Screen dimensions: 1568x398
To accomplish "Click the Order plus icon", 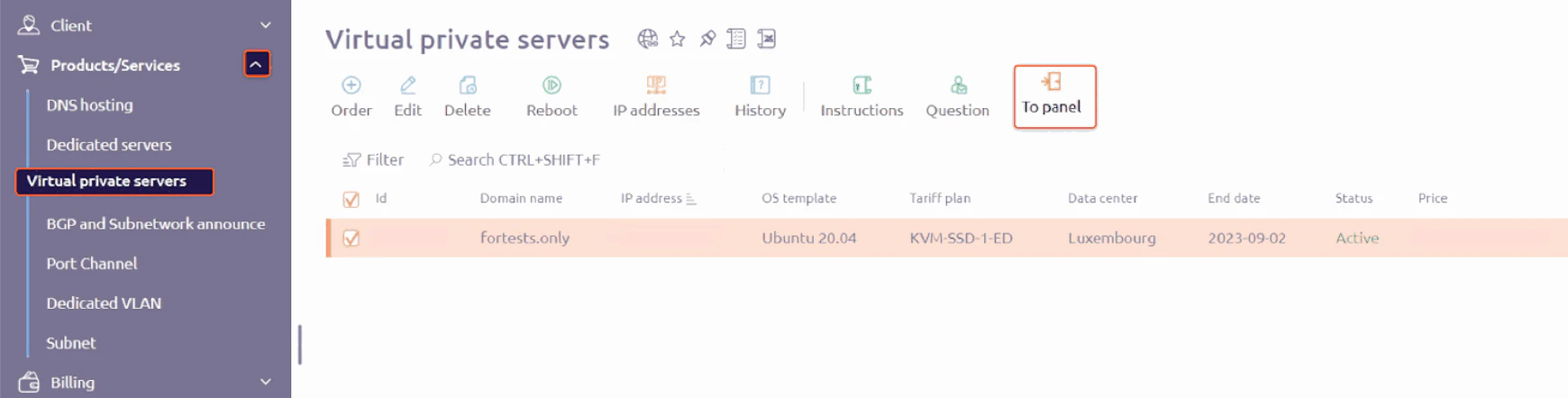I will [x=351, y=86].
